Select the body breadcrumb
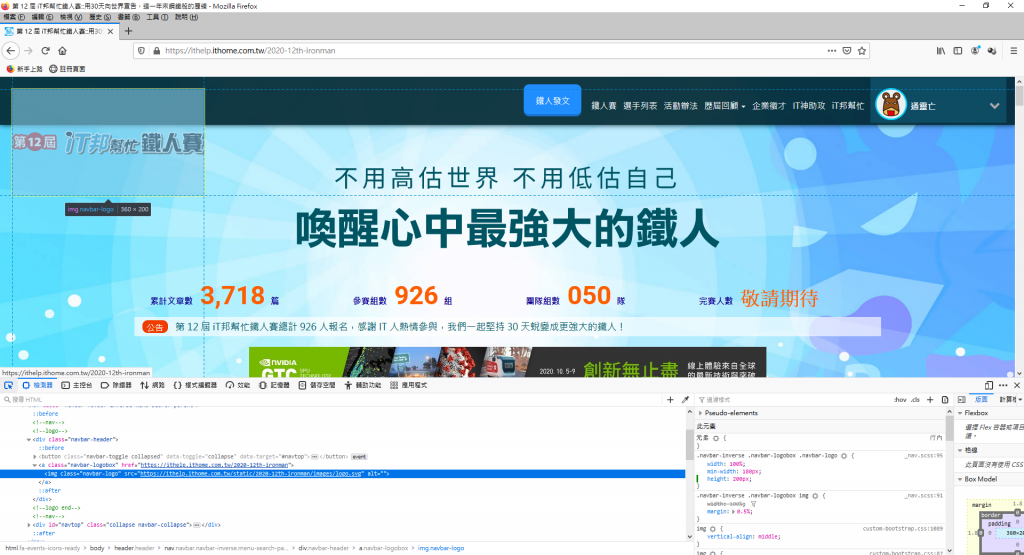This screenshot has width=1024, height=555. (97, 548)
